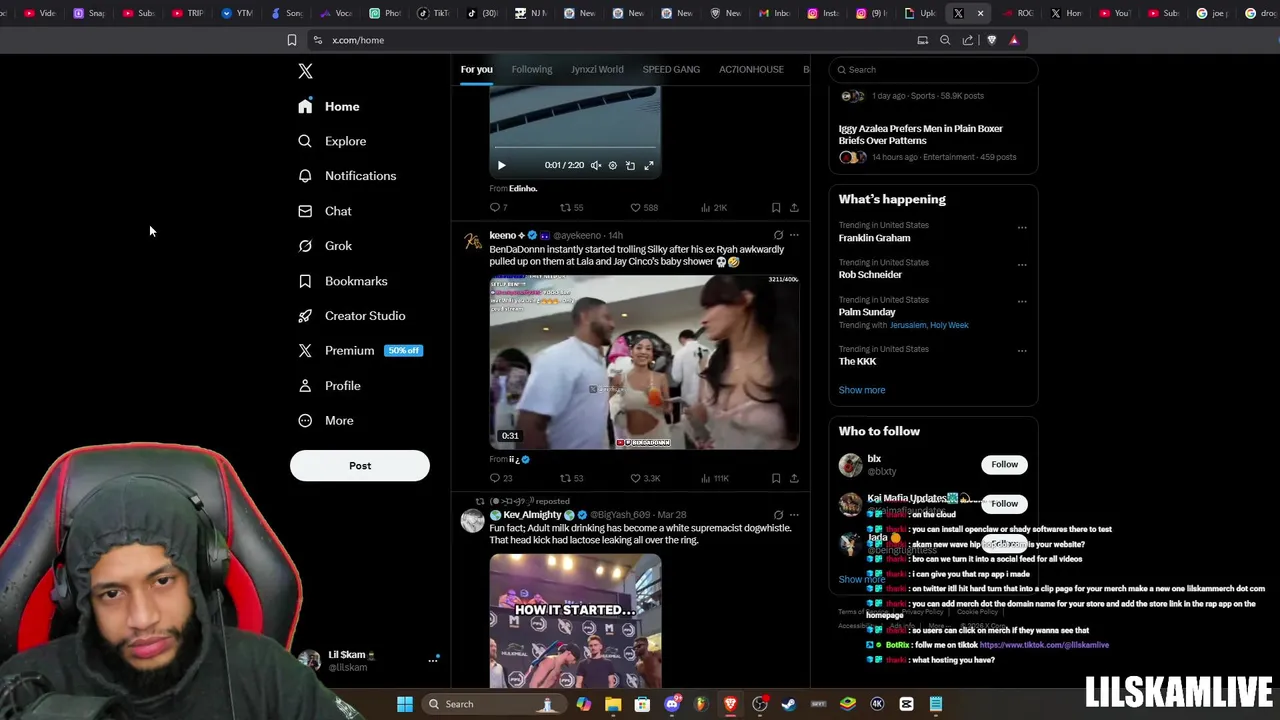Viewport: 1280px width, 720px height.
Task: Open video settings gear on Edinho video
Action: click(613, 165)
